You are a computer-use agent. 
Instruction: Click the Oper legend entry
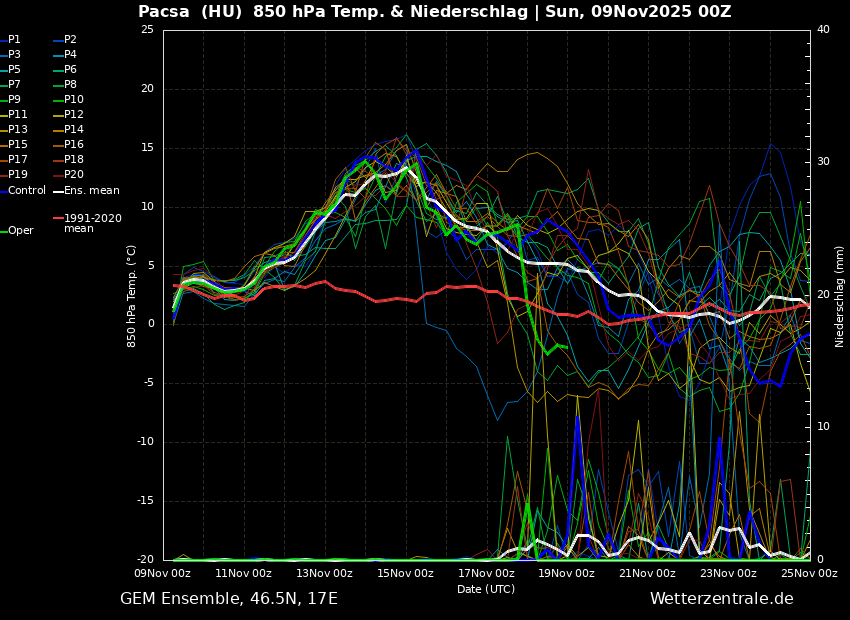click(x=20, y=231)
